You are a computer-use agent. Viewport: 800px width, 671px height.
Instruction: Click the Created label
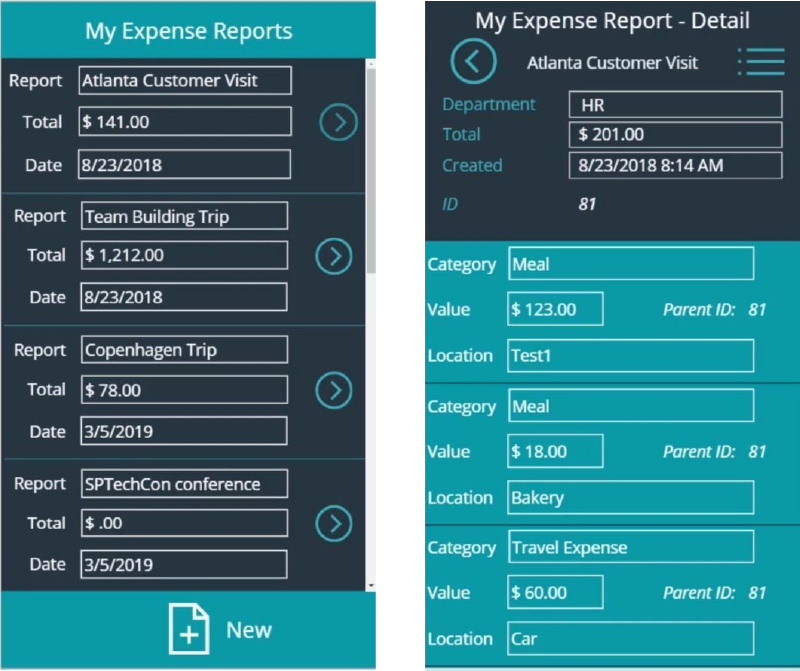pos(472,165)
